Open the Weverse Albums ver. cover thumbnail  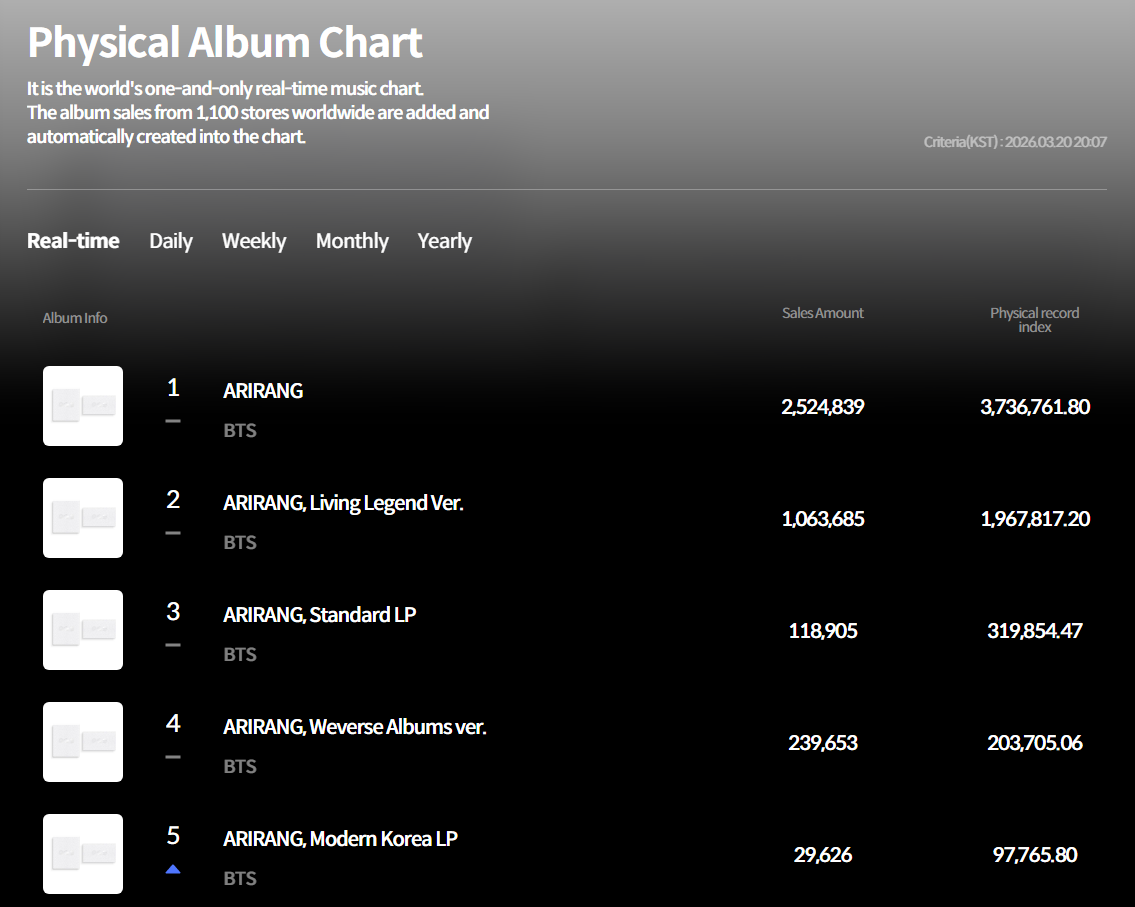coord(83,742)
